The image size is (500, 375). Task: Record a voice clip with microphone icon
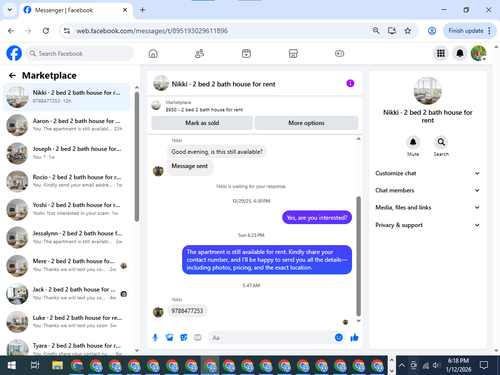click(155, 338)
